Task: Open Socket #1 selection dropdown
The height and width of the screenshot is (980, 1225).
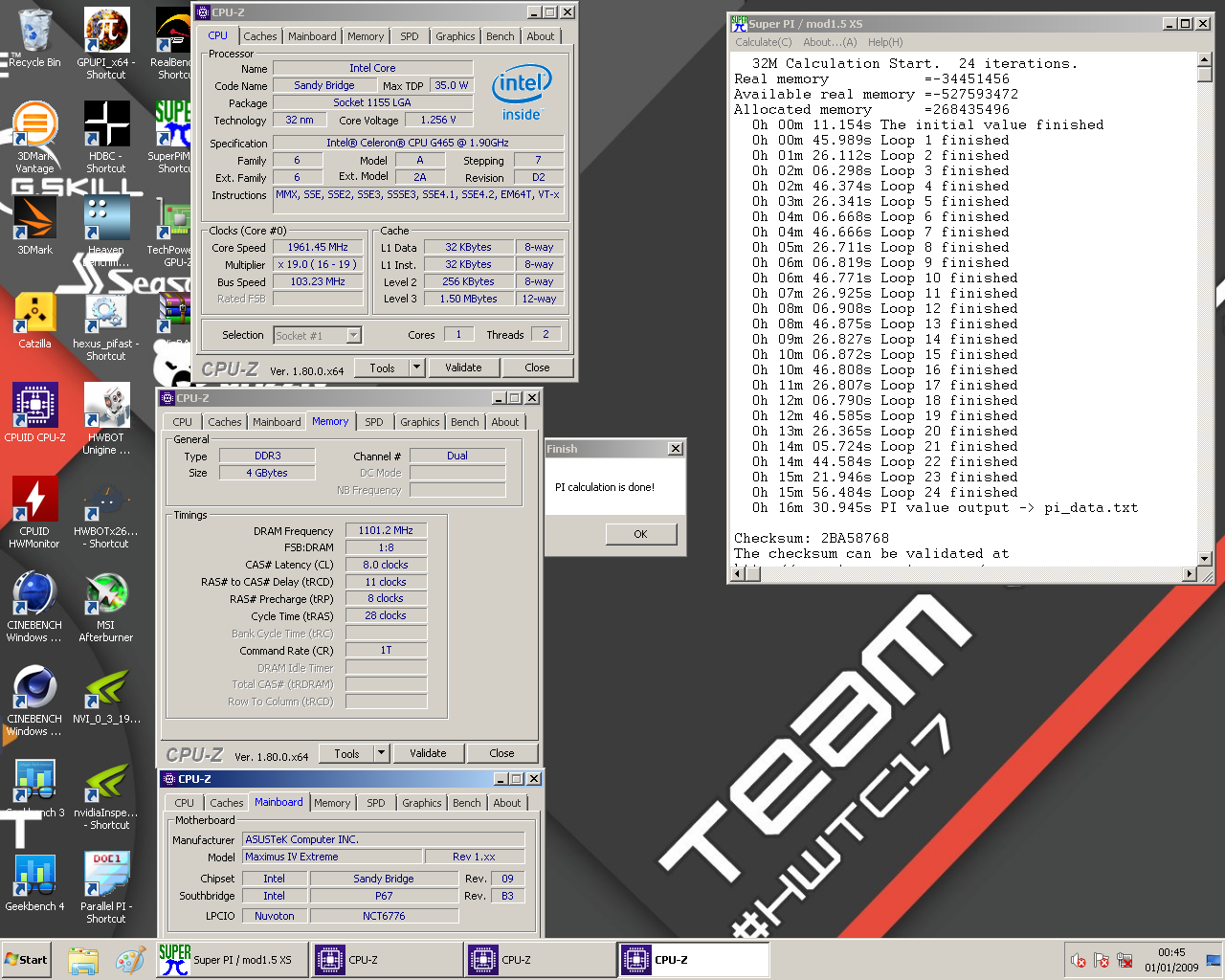Action: (x=353, y=335)
